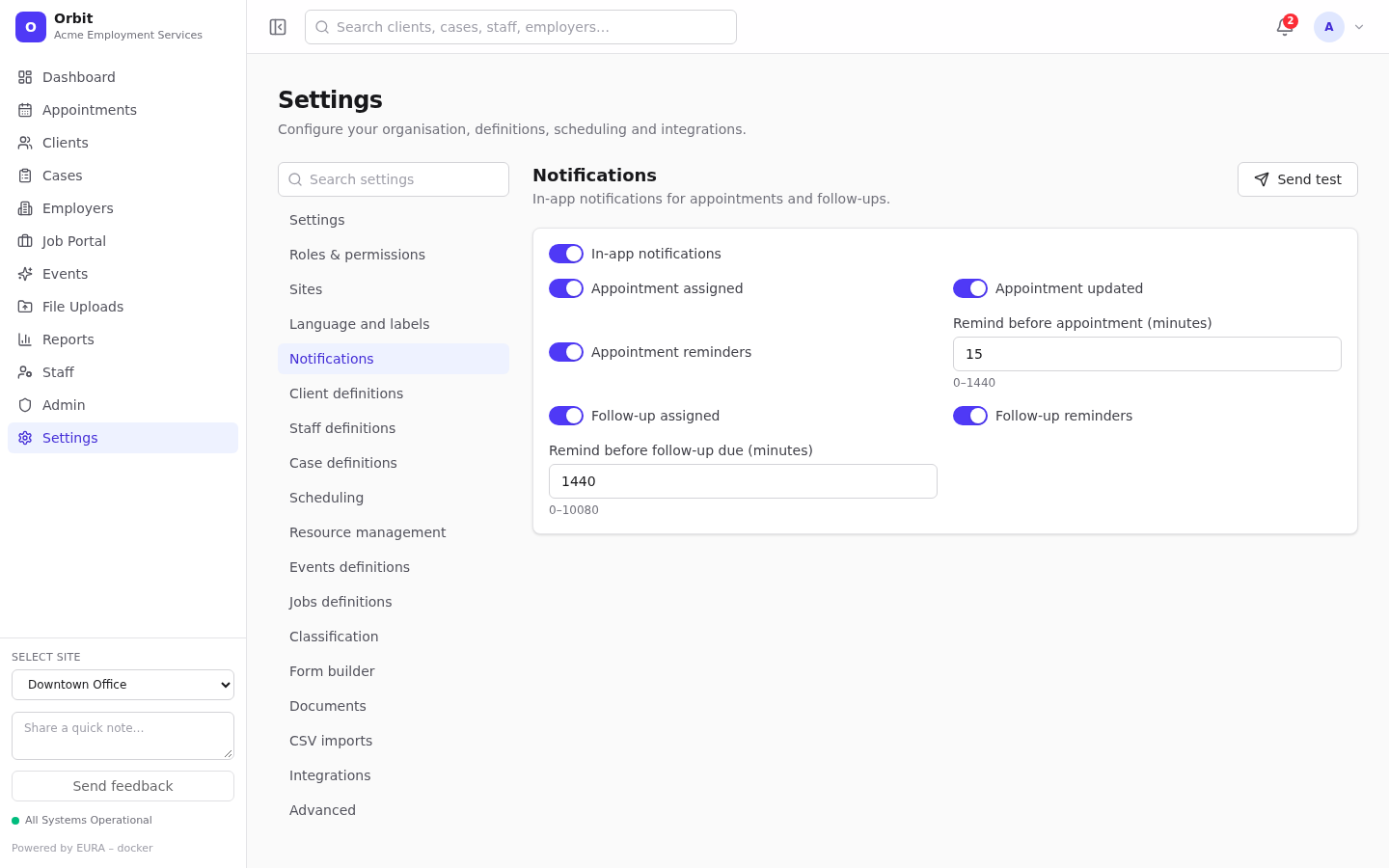
Task: Click the Job Portal briefcase icon
Action: (x=25, y=241)
